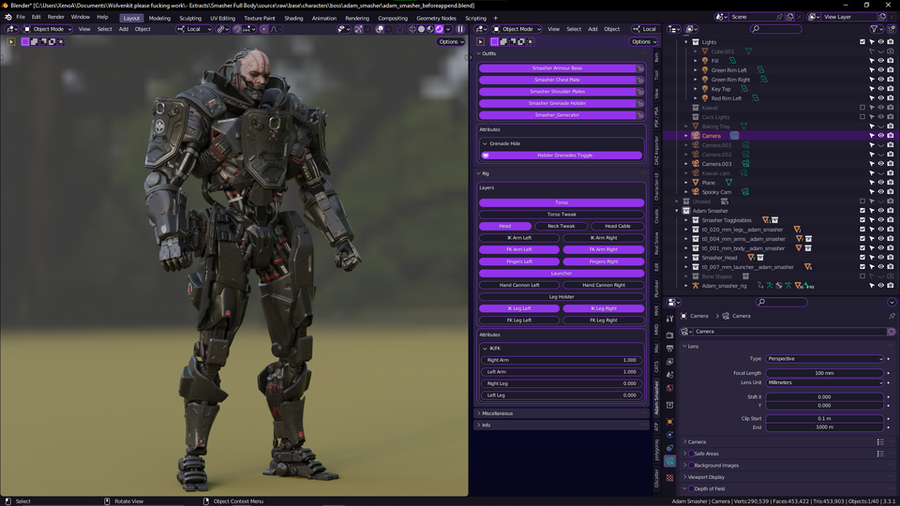Screen dimensions: 900x506
Task: Click the pause render preview icon
Action: pyautogui.click(x=460, y=29)
